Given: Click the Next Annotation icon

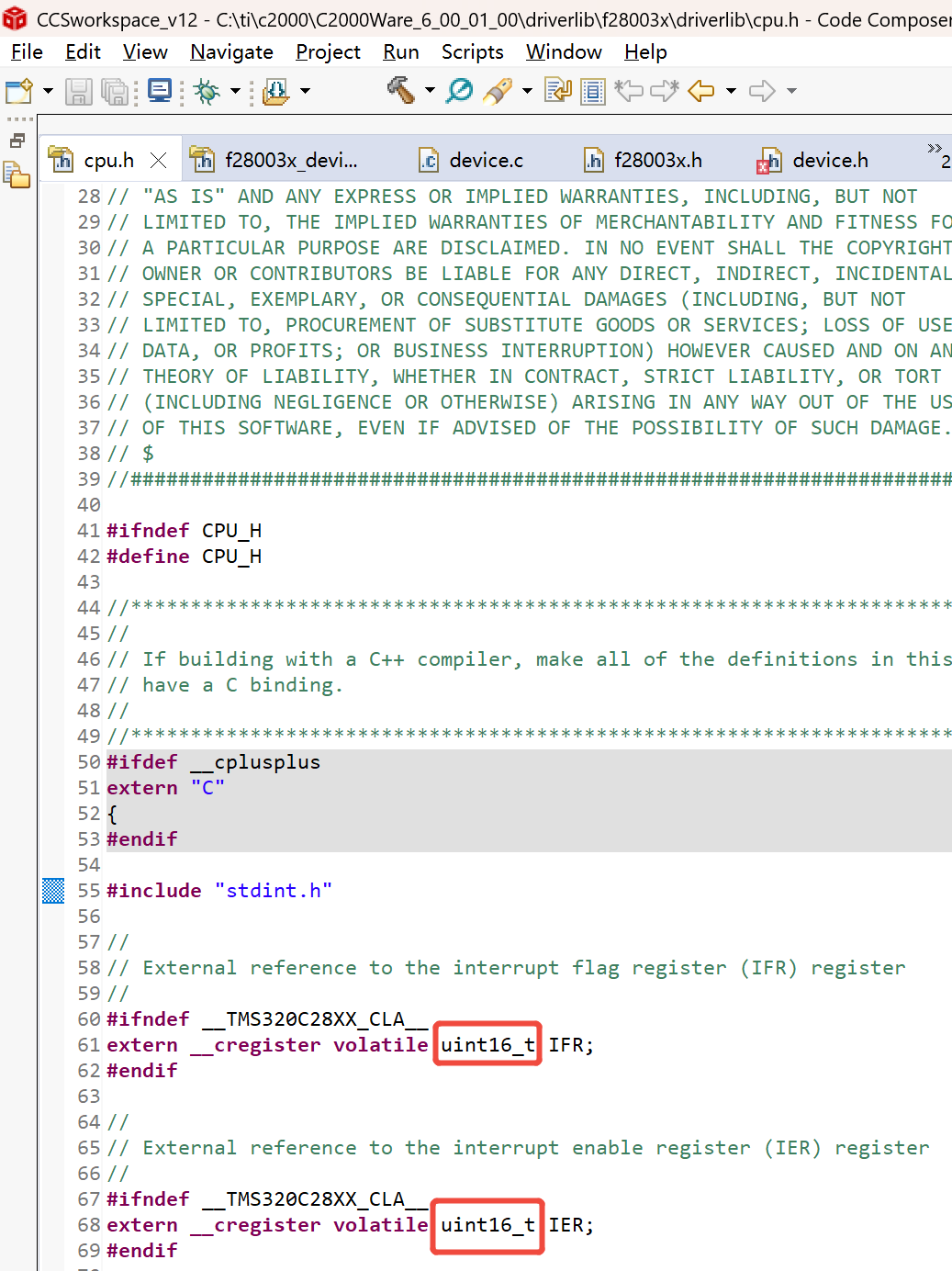Looking at the screenshot, I should tap(558, 91).
